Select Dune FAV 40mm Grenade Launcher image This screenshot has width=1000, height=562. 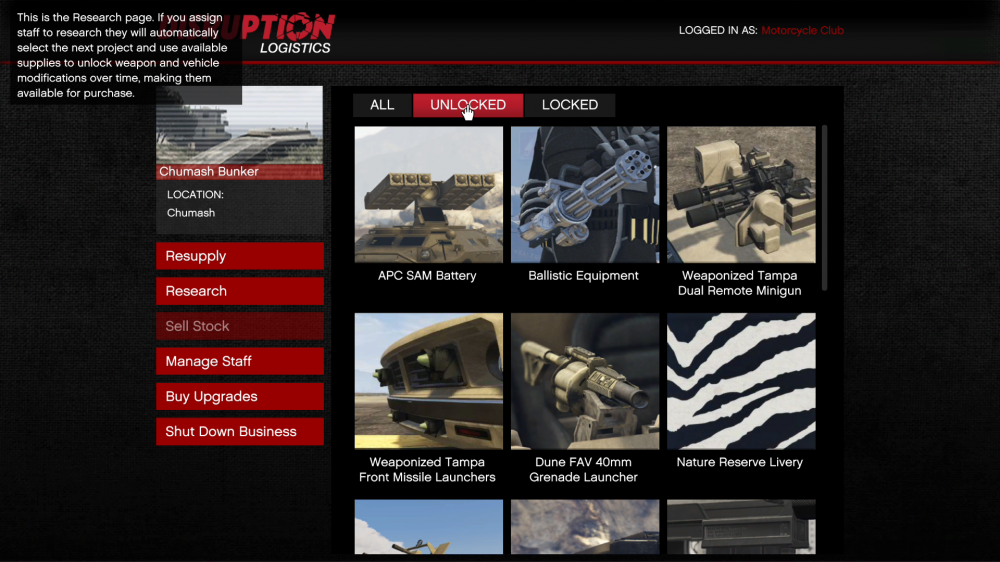tap(585, 381)
